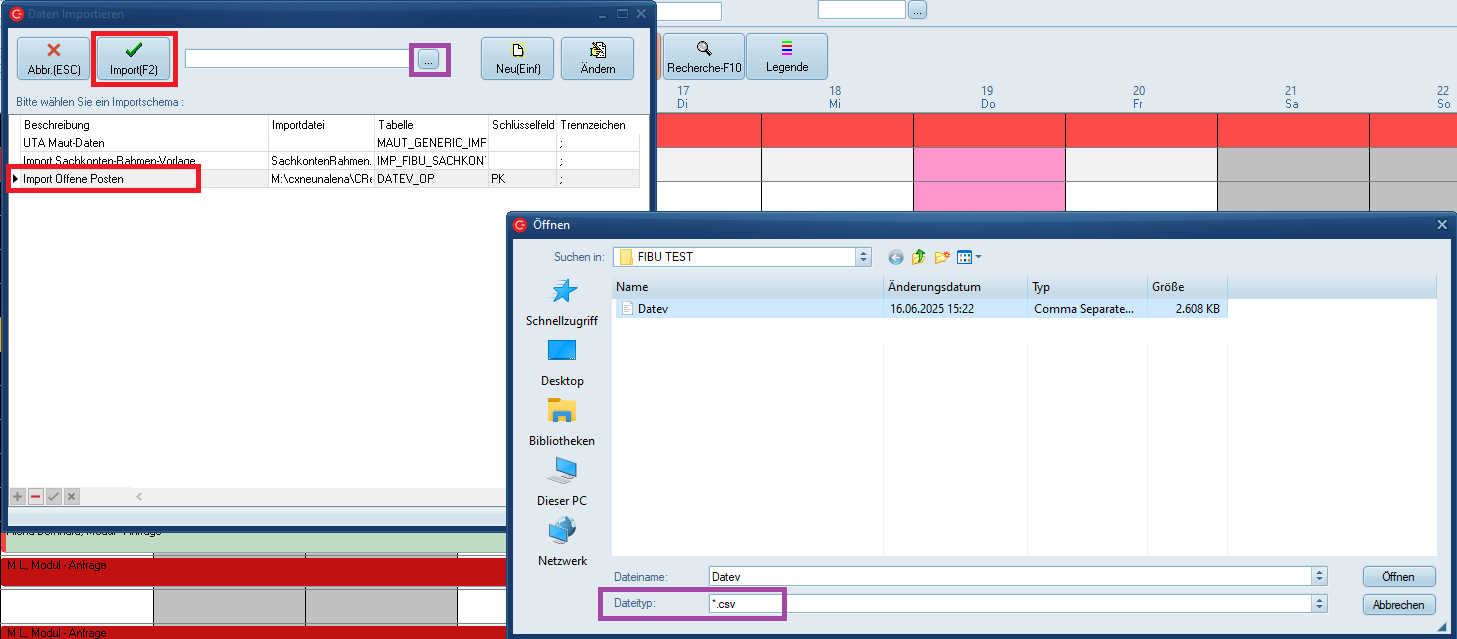
Task: Click the Öffnen button
Action: pyautogui.click(x=1398, y=577)
